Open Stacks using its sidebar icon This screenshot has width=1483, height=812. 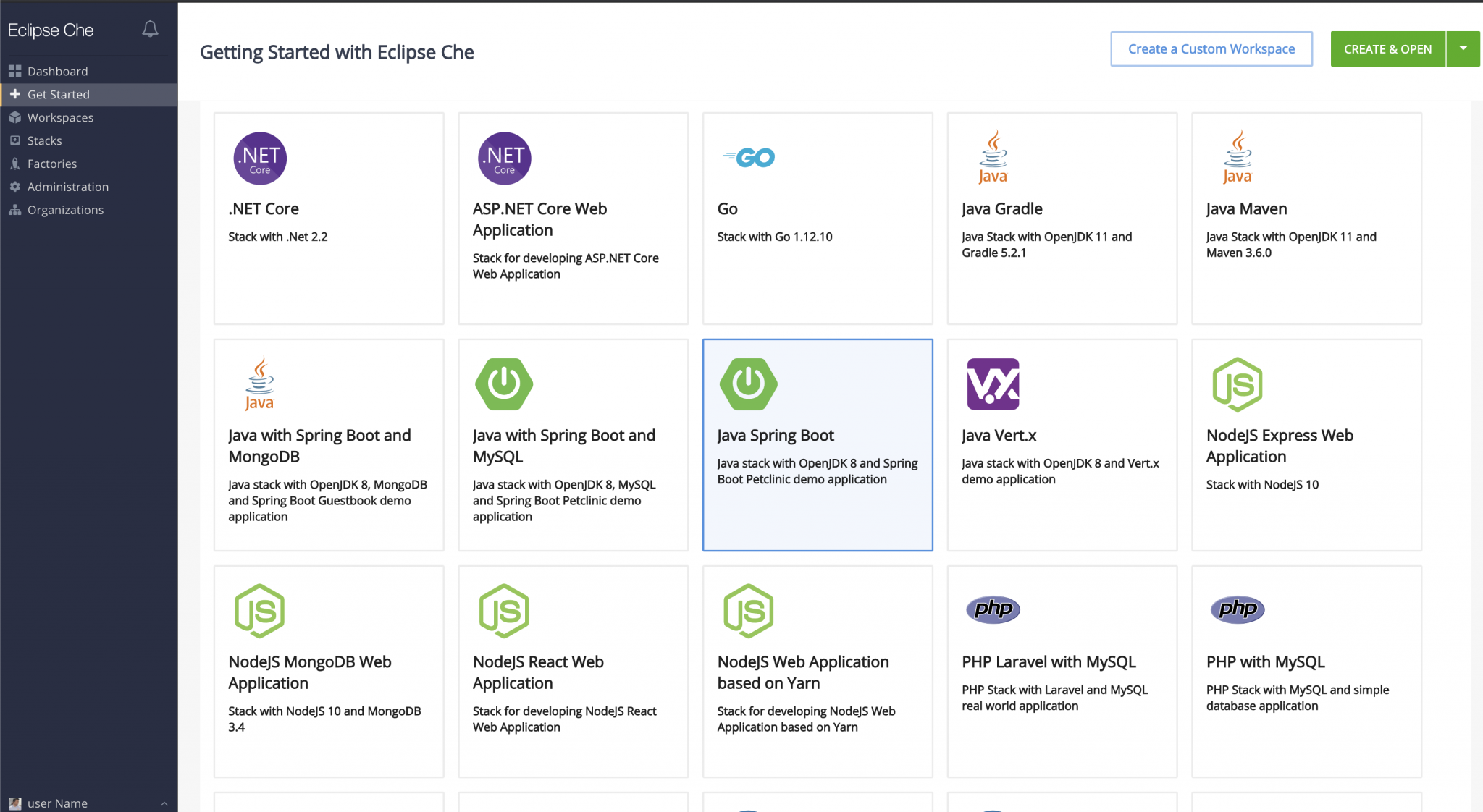(15, 140)
